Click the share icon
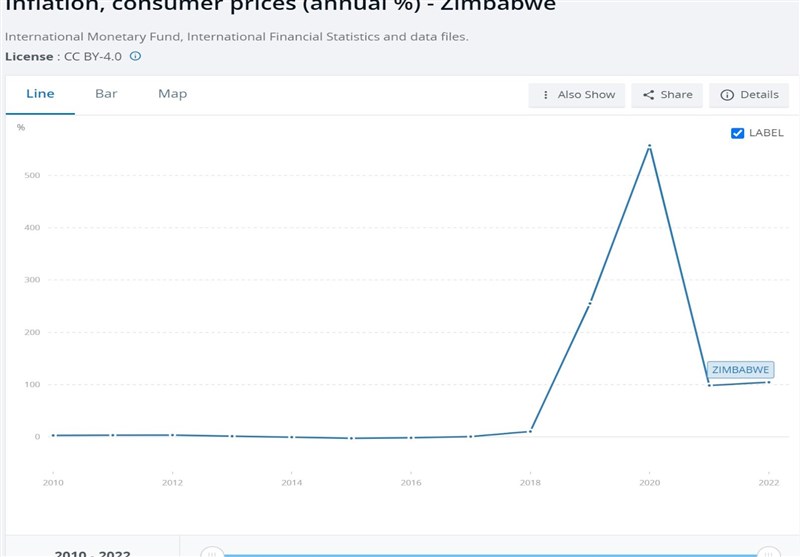This screenshot has width=800, height=557. coord(648,95)
